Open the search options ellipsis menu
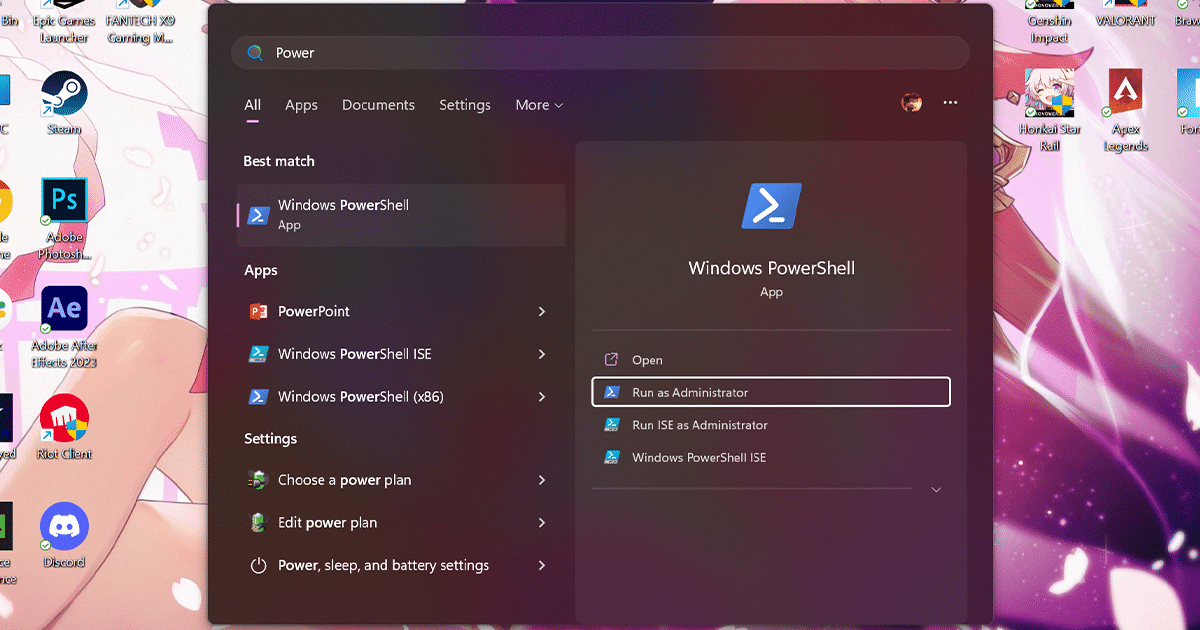The image size is (1200, 630). coord(949,102)
